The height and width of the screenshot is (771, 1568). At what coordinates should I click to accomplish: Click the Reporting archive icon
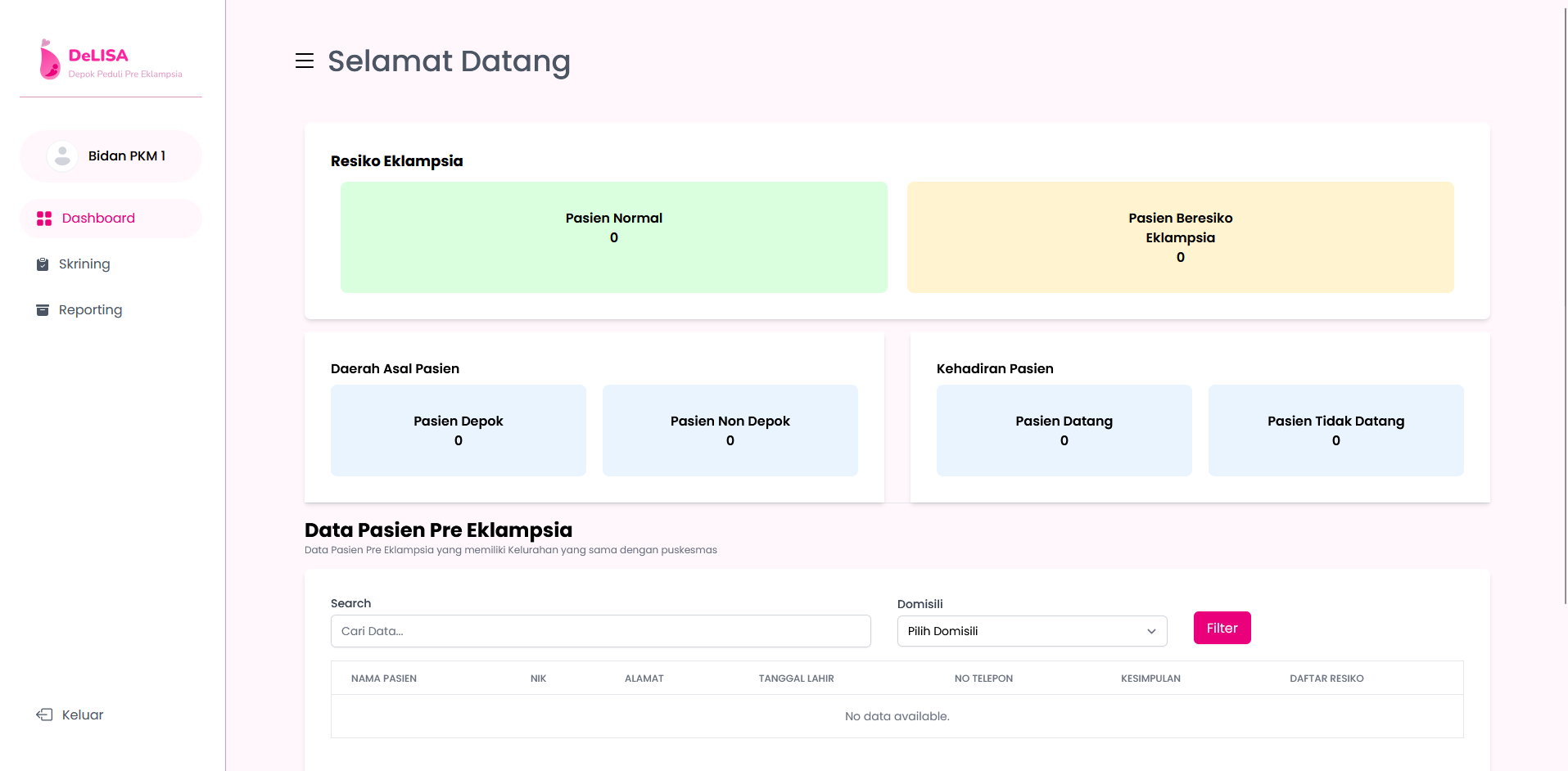(43, 310)
